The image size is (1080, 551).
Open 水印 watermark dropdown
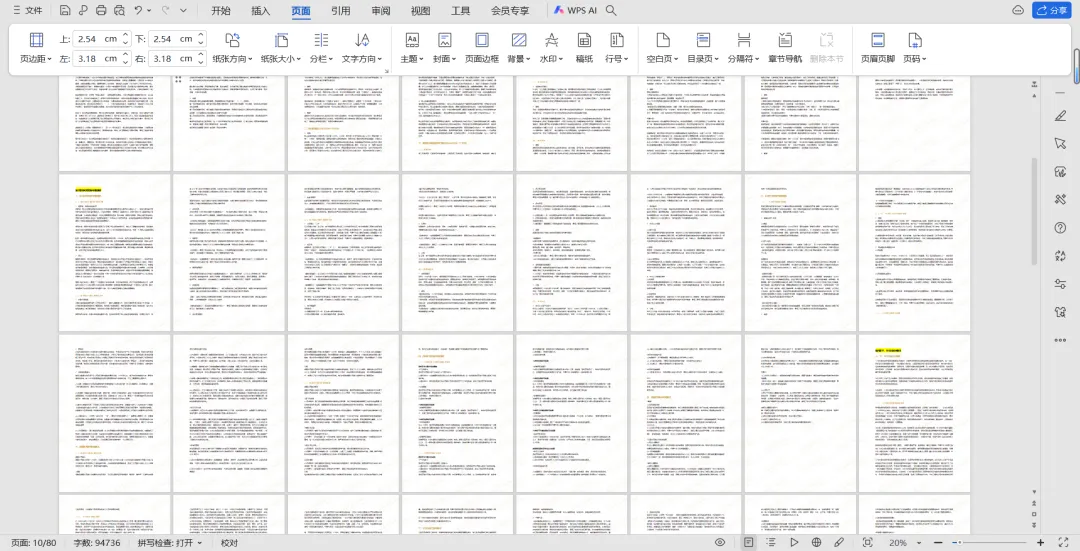point(551,48)
